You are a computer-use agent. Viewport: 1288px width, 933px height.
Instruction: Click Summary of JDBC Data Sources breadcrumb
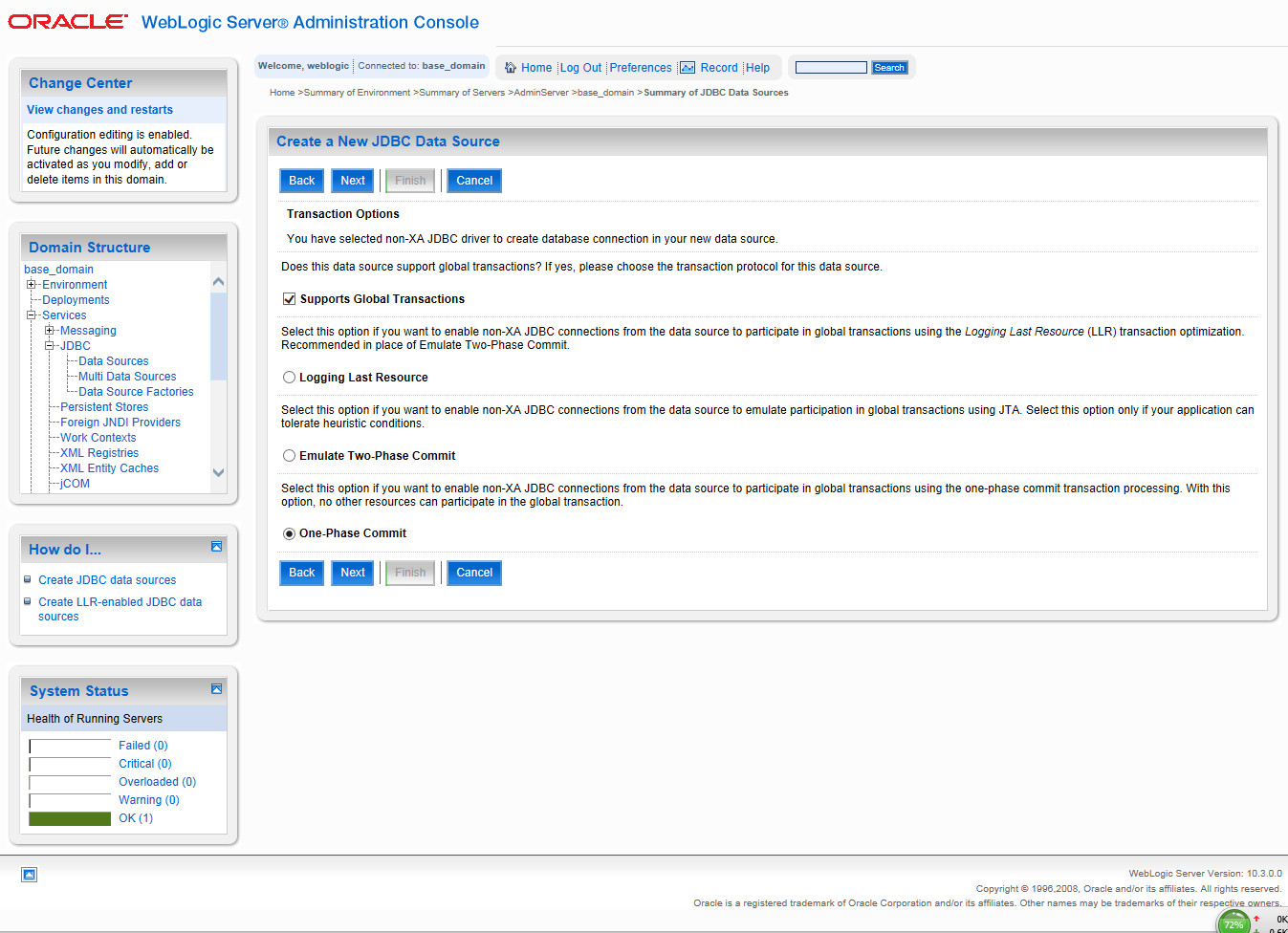[x=716, y=93]
